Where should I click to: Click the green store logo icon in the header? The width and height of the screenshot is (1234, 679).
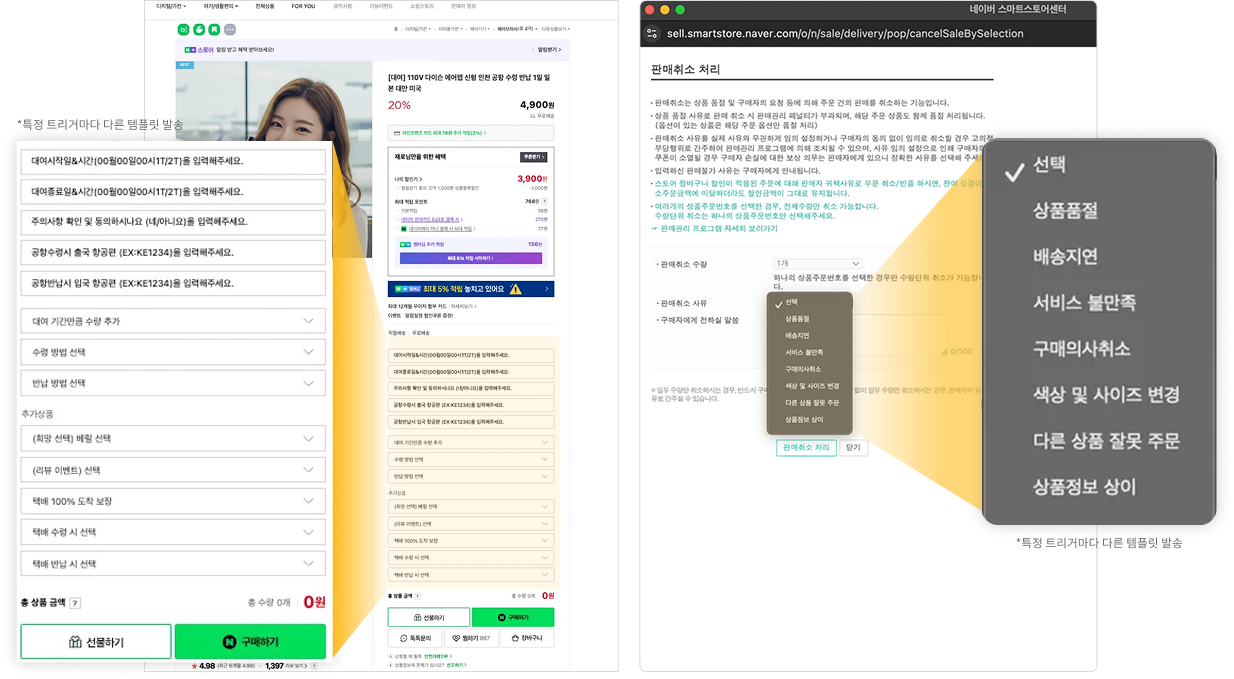coord(183,30)
